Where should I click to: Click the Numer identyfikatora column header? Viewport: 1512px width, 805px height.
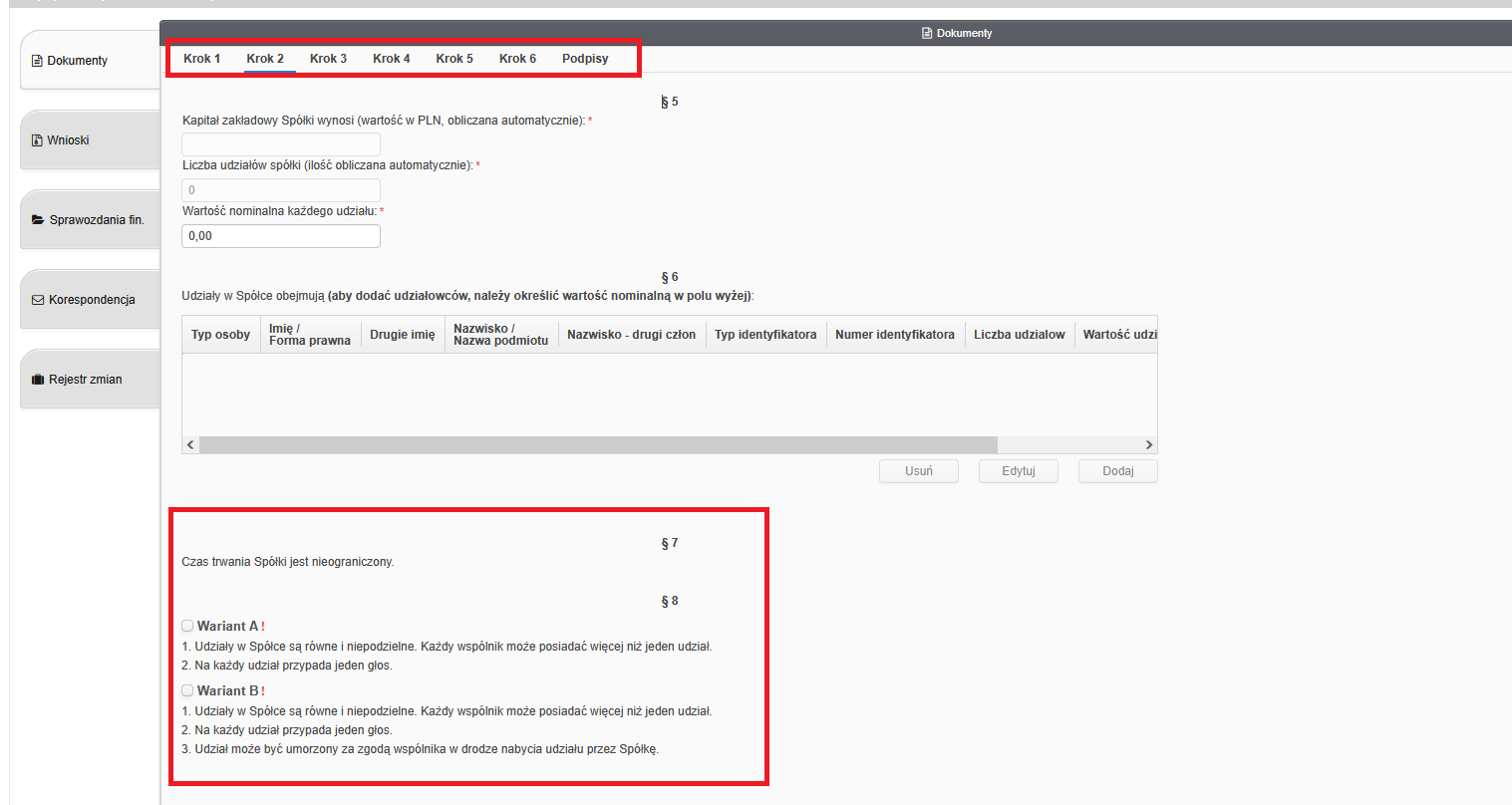(x=895, y=335)
